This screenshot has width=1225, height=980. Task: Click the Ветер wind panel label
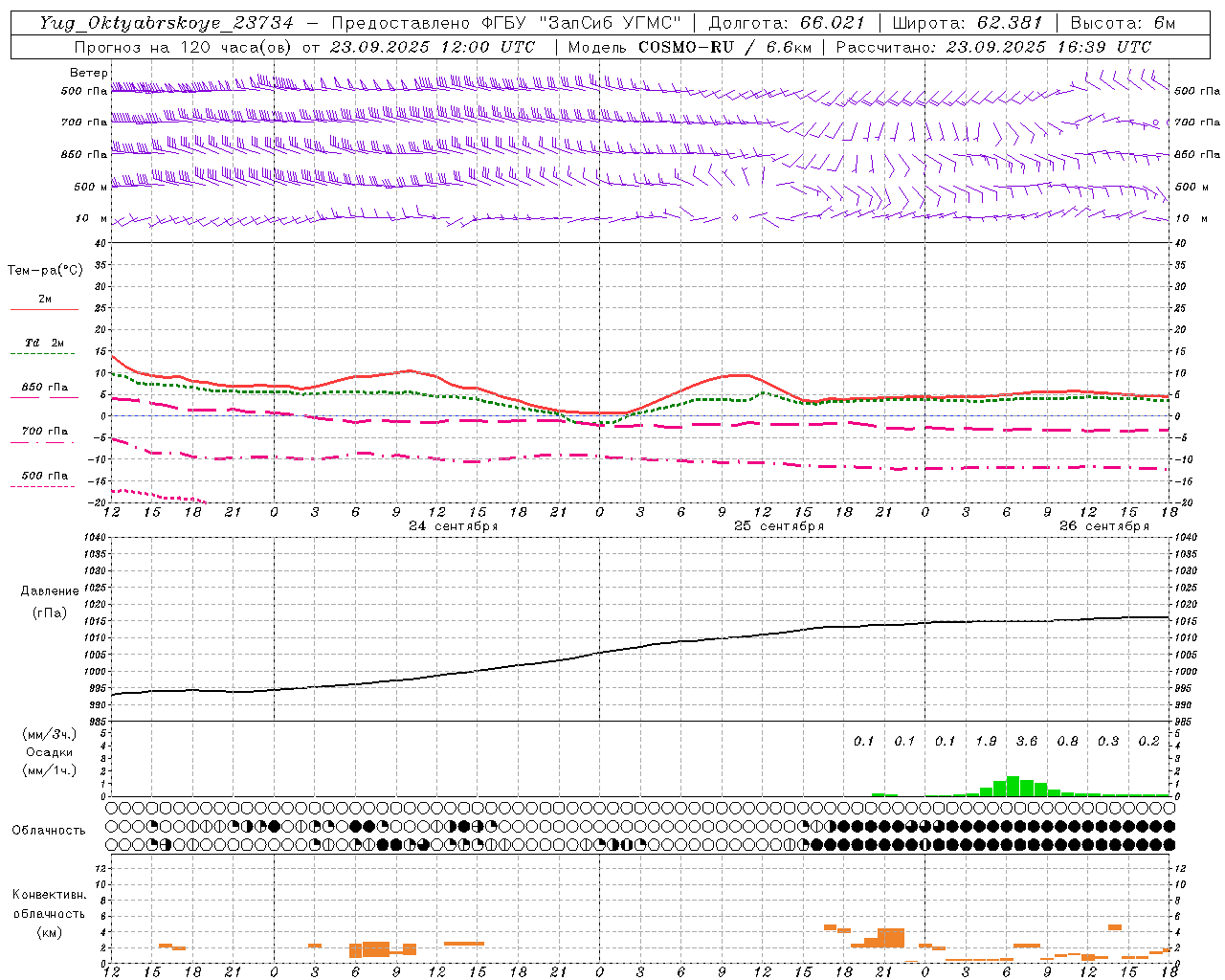[88, 73]
